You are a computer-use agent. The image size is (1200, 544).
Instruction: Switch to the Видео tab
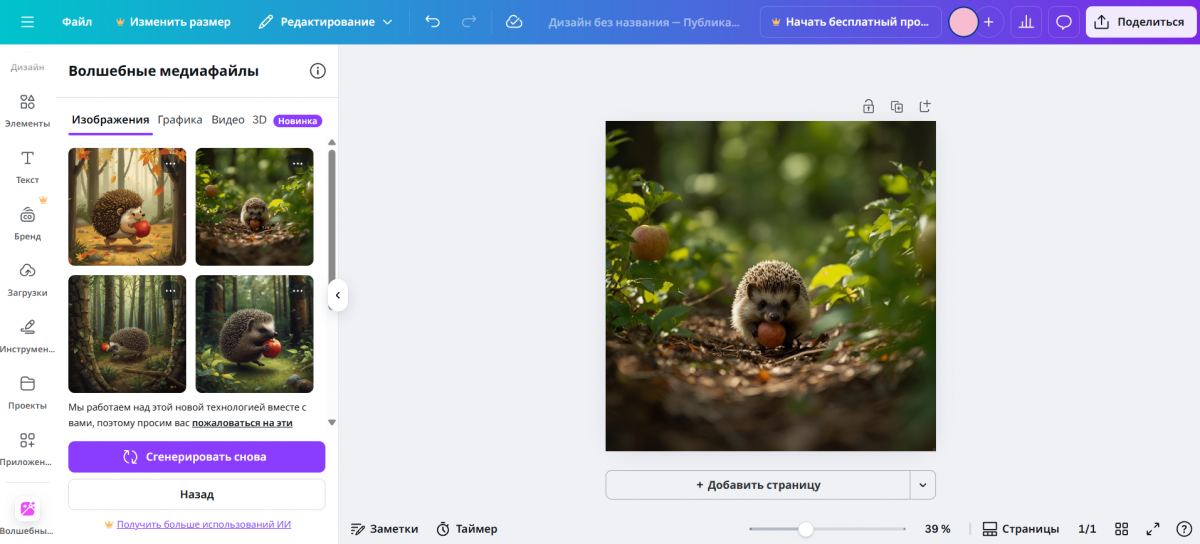tap(228, 120)
